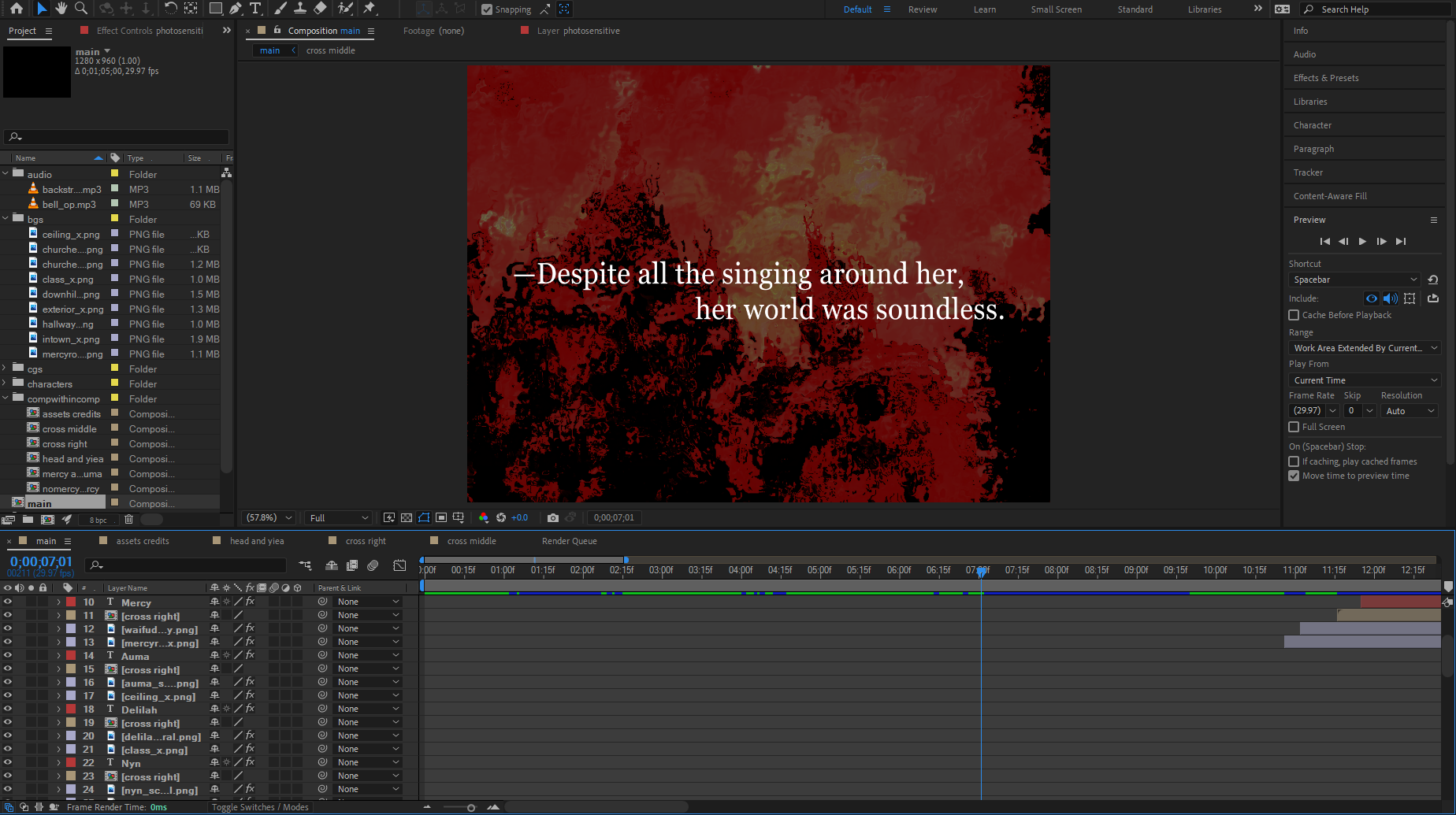Take a snapshot with the camera icon

(553, 517)
